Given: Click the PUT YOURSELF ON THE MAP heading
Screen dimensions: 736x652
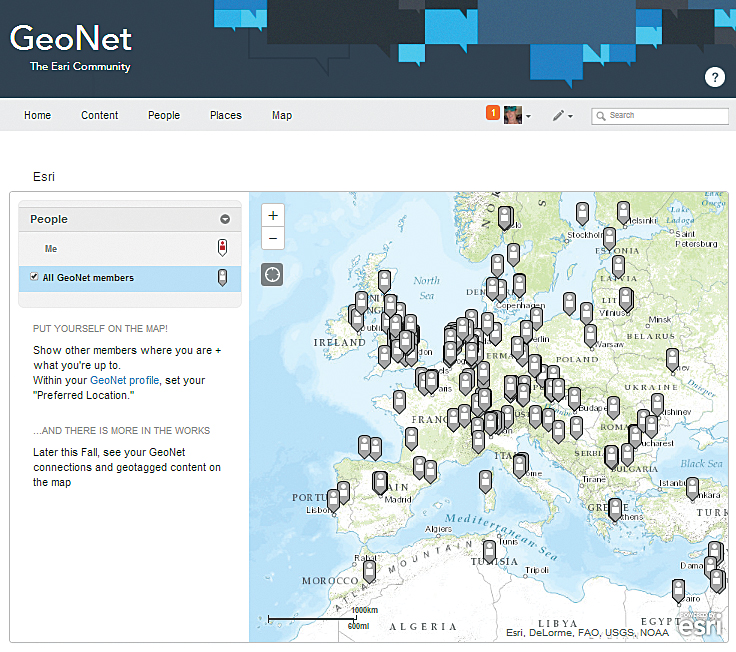Looking at the screenshot, I should pyautogui.click(x=100, y=329).
